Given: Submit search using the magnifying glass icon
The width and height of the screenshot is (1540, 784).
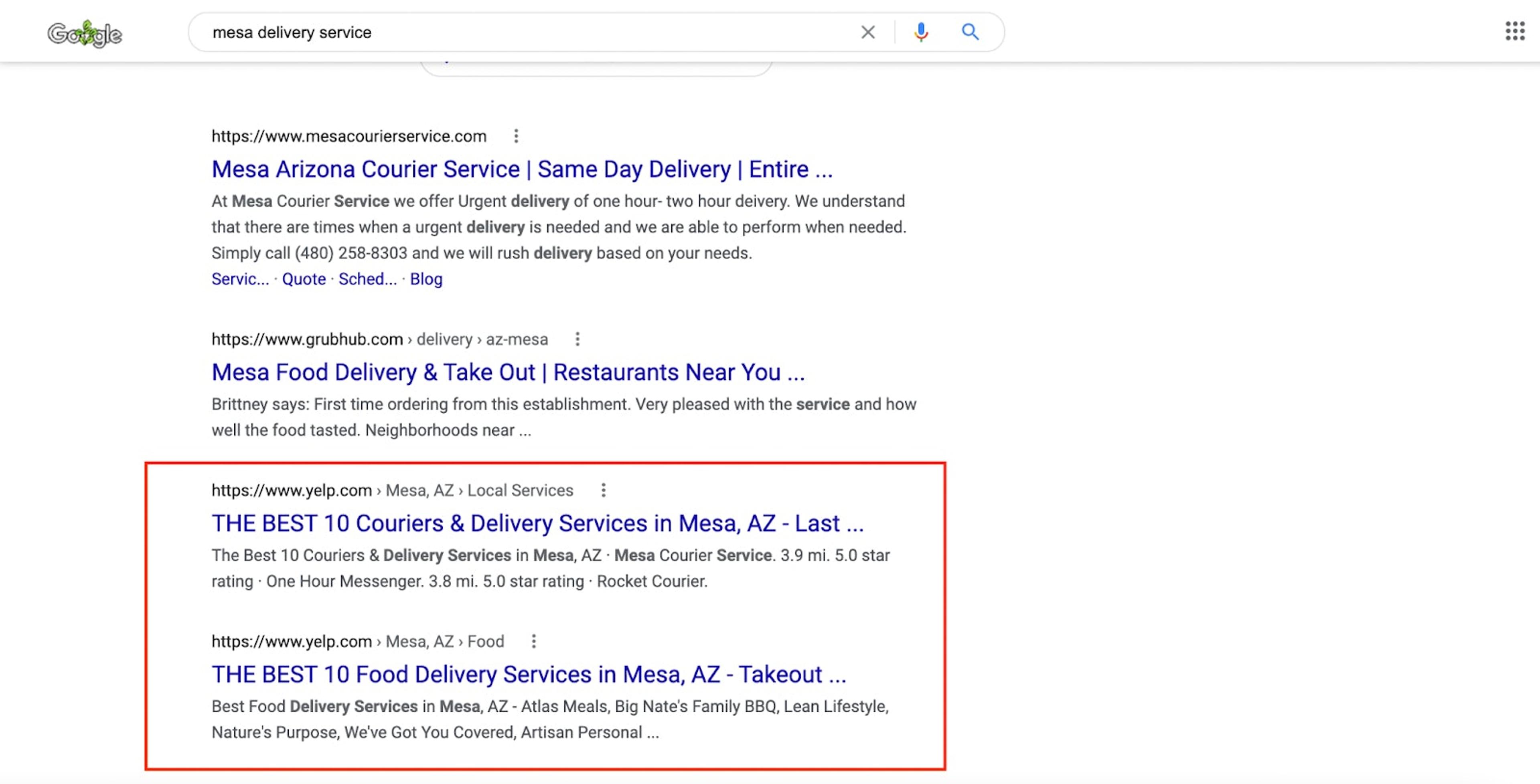Looking at the screenshot, I should [970, 32].
